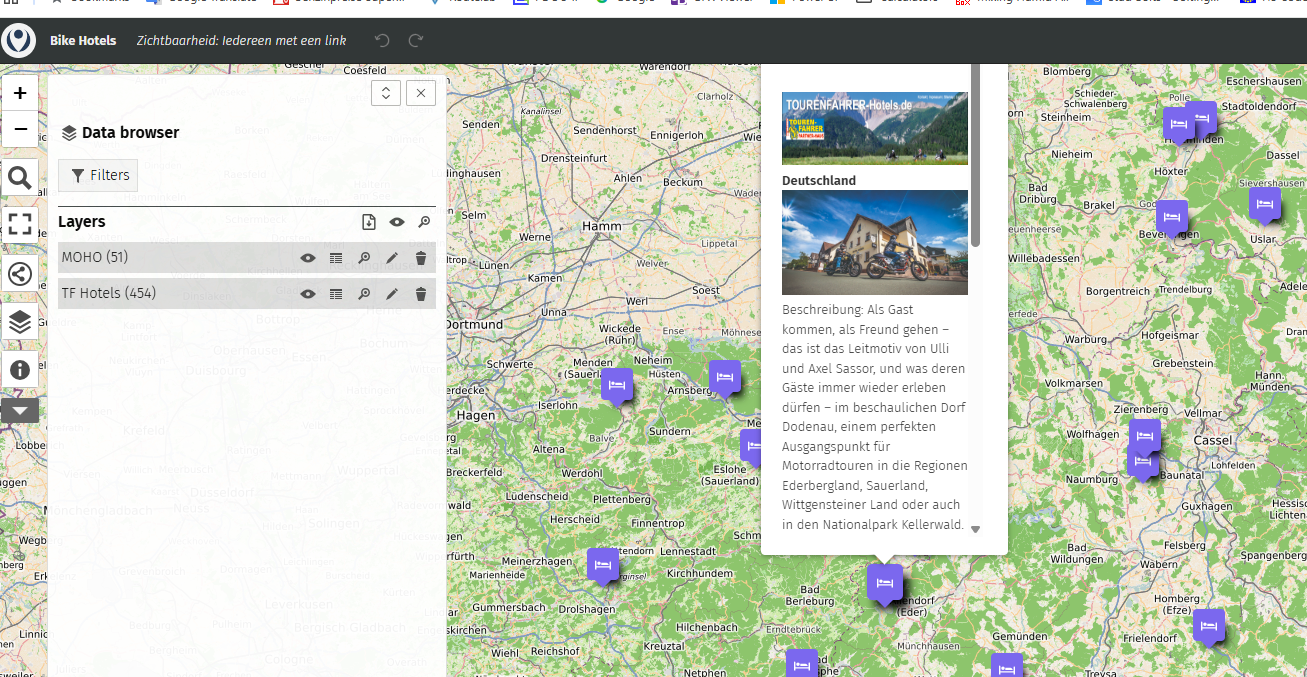The image size is (1307, 677).
Task: Select the map search tool
Action: 20,176
